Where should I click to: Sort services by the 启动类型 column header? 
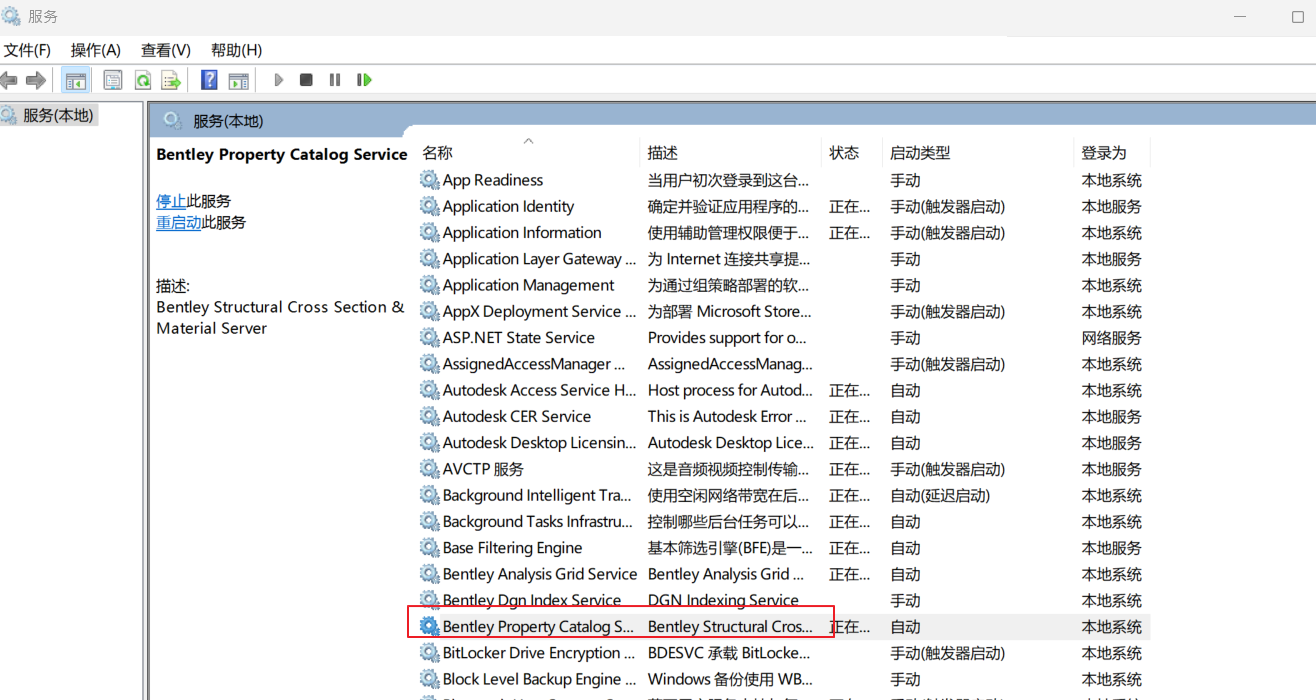click(x=920, y=153)
